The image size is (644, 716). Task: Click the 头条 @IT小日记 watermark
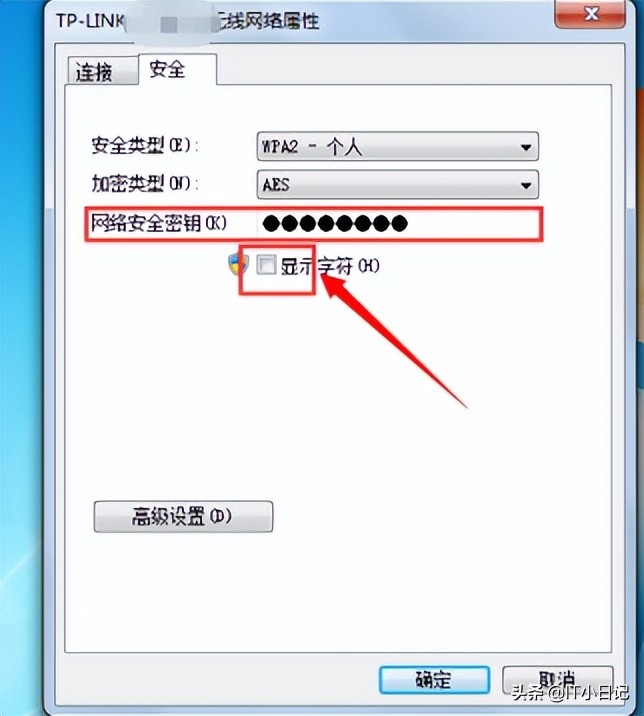(x=570, y=693)
